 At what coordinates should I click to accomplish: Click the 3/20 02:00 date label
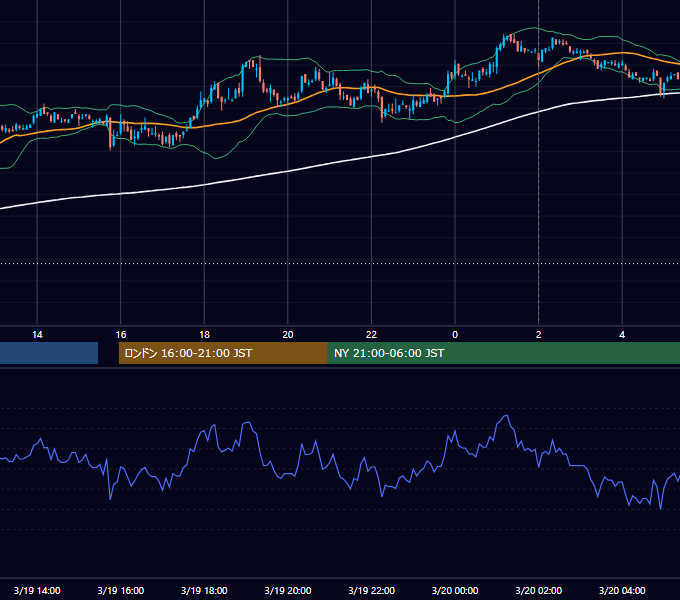[539, 590]
